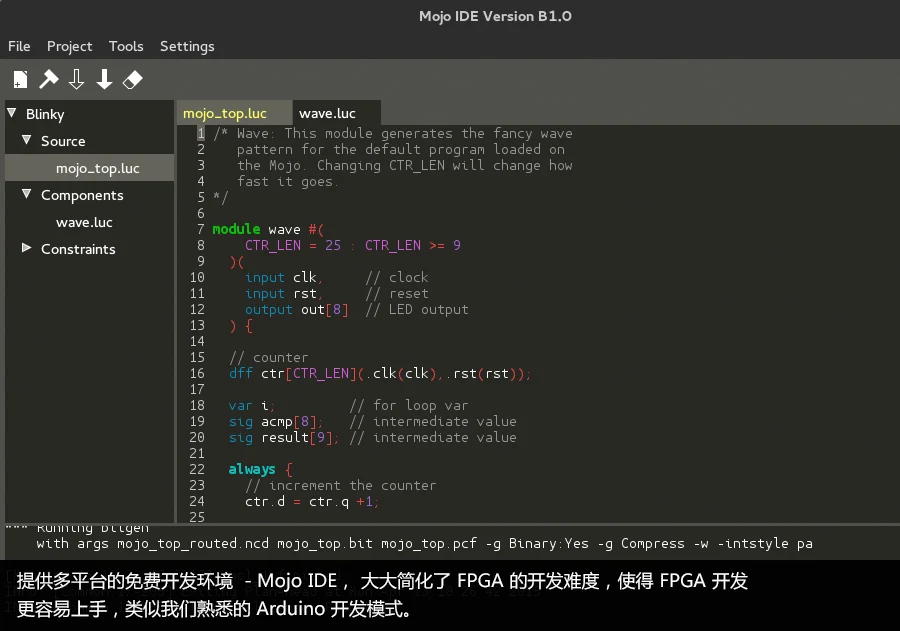Select the Blinky project name

pyautogui.click(x=45, y=114)
